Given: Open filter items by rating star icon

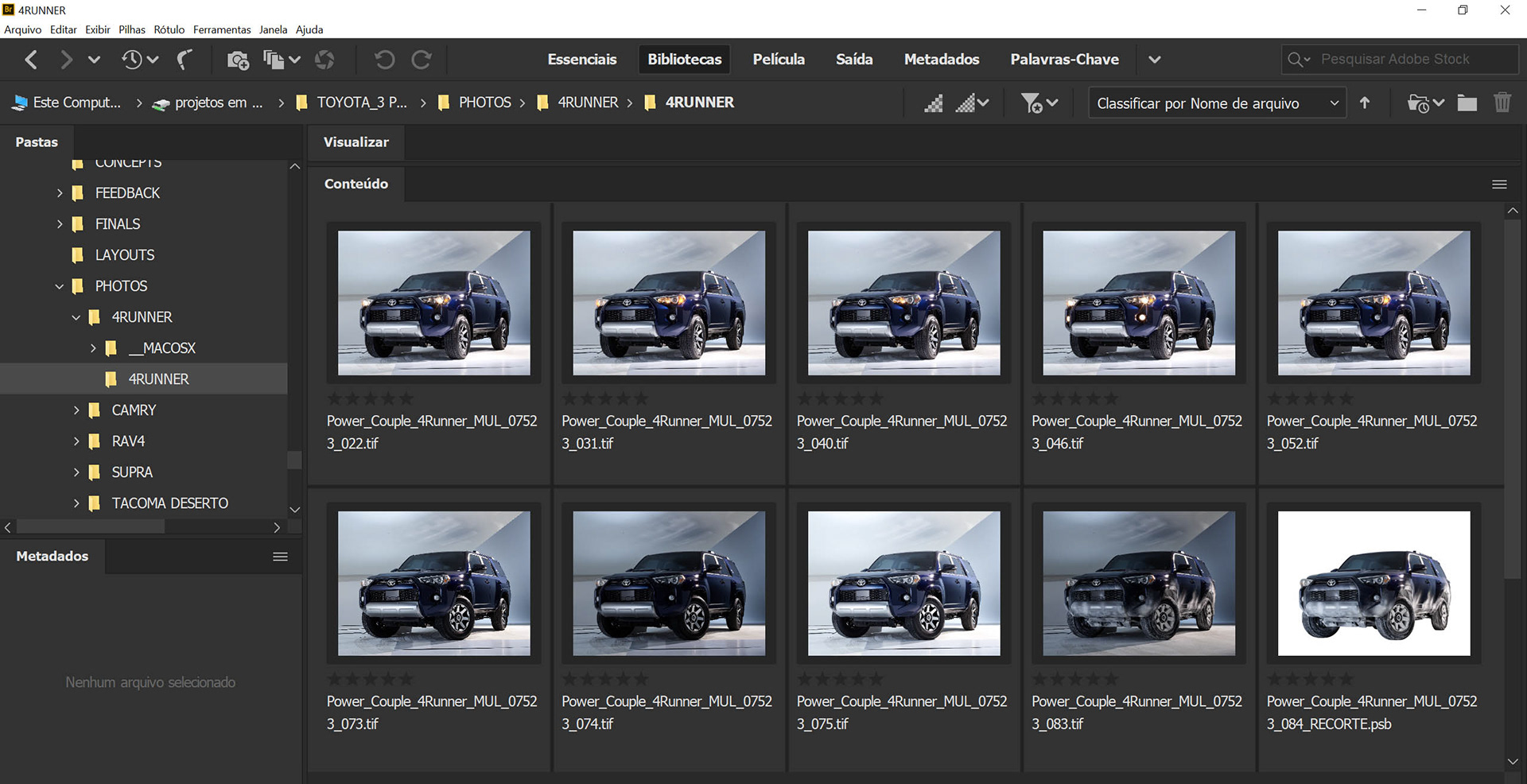Looking at the screenshot, I should pos(1039,103).
